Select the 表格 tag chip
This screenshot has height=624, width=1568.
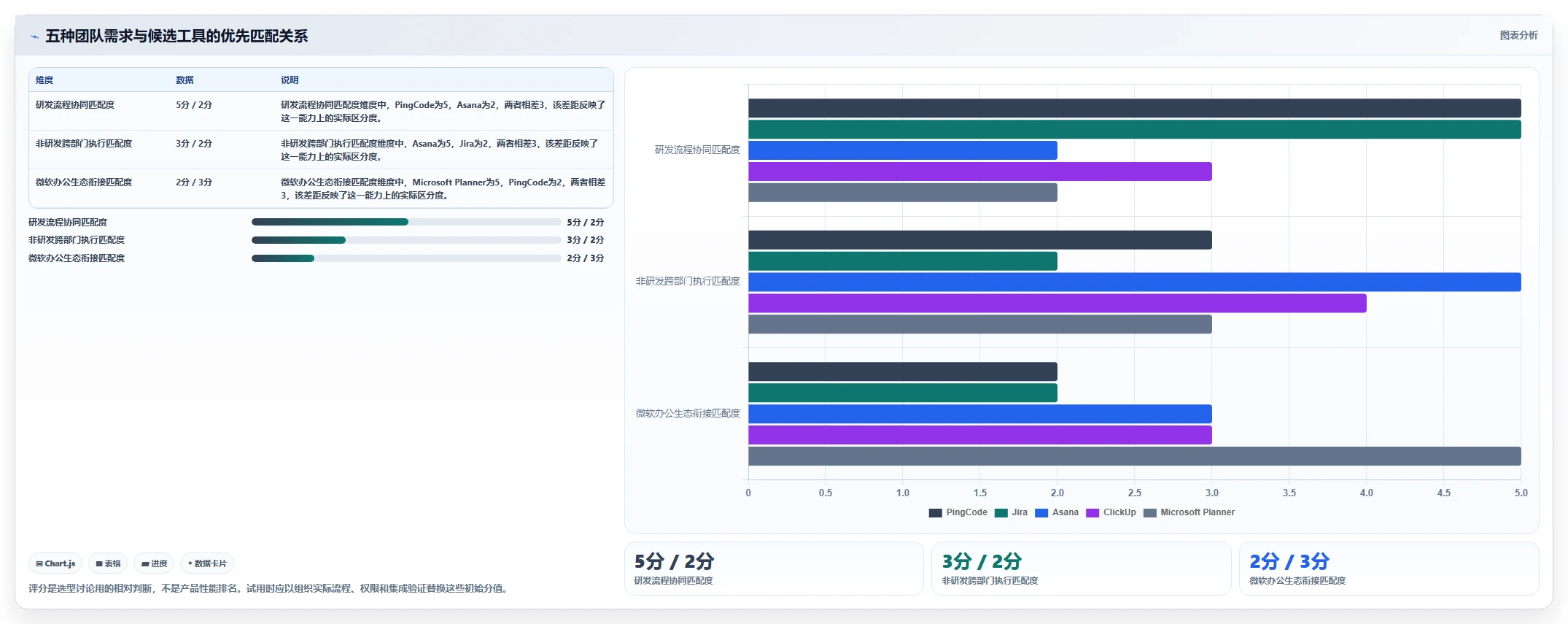click(x=108, y=563)
